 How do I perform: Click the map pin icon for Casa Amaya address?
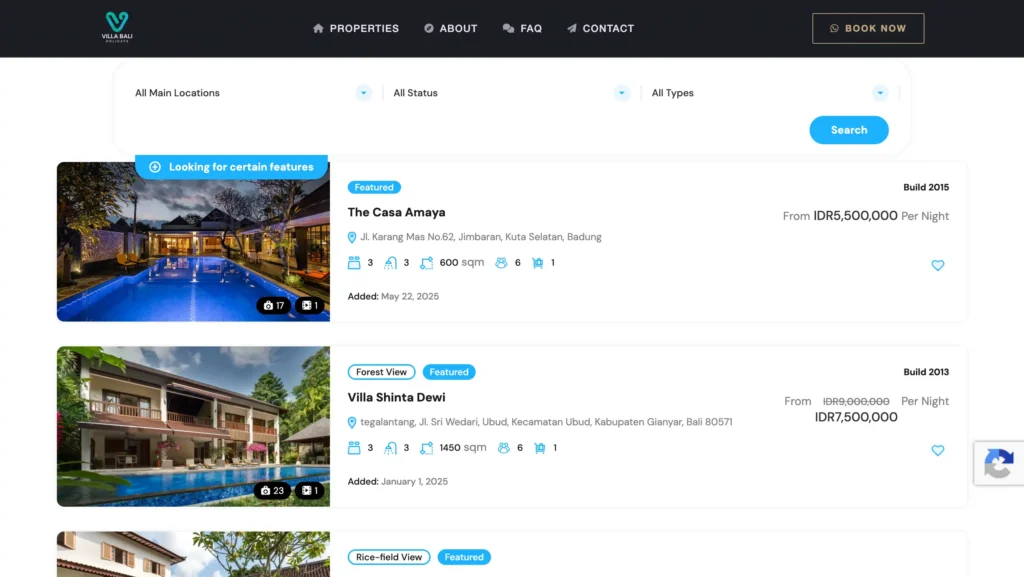pos(352,237)
